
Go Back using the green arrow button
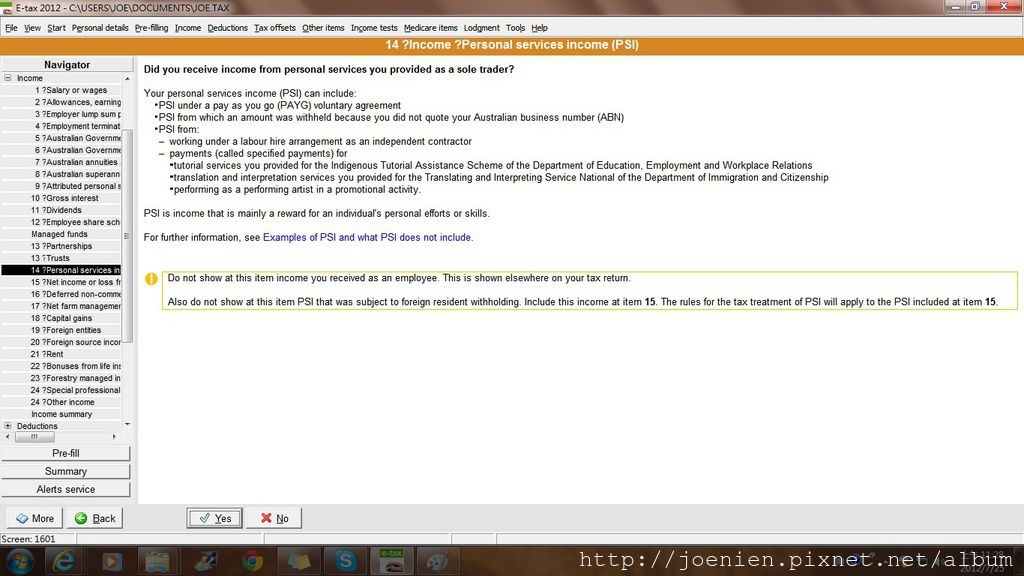pos(95,518)
